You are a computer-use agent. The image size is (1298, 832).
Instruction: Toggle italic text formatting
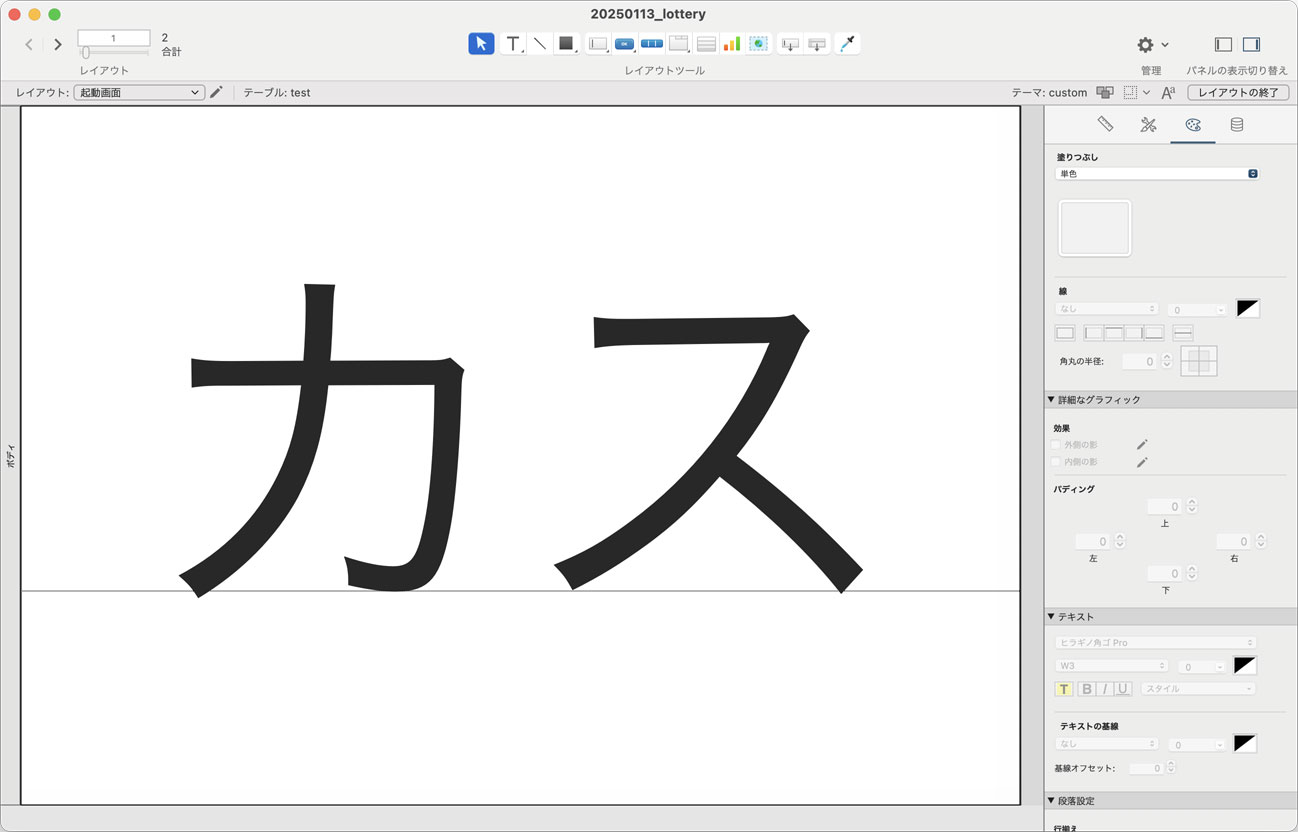[1104, 689]
